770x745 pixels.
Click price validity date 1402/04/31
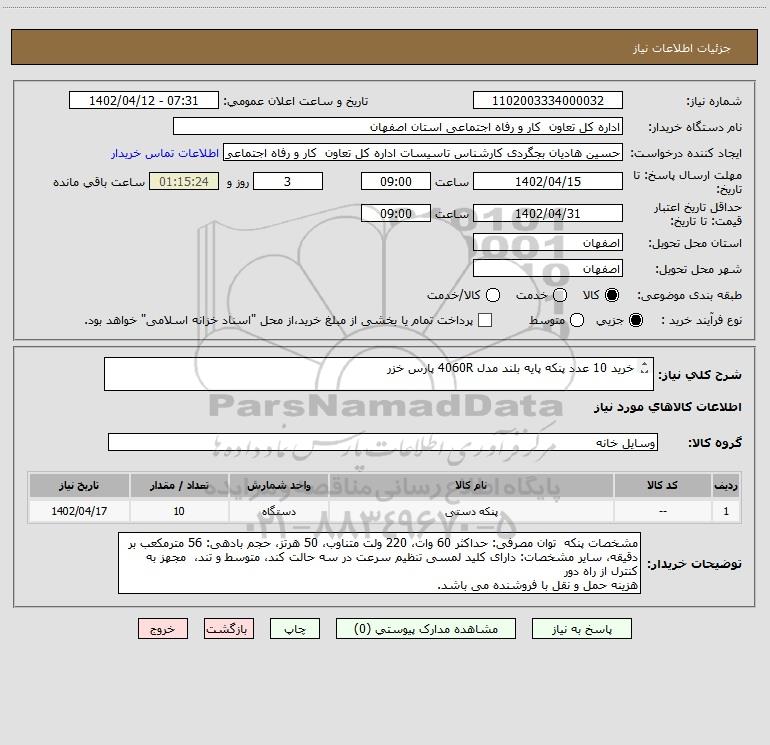coord(548,213)
